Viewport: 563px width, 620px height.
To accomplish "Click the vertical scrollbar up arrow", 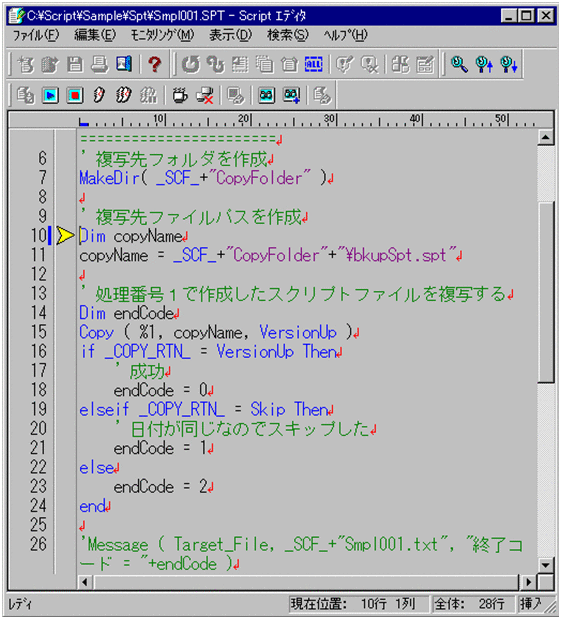I will pos(546,137).
